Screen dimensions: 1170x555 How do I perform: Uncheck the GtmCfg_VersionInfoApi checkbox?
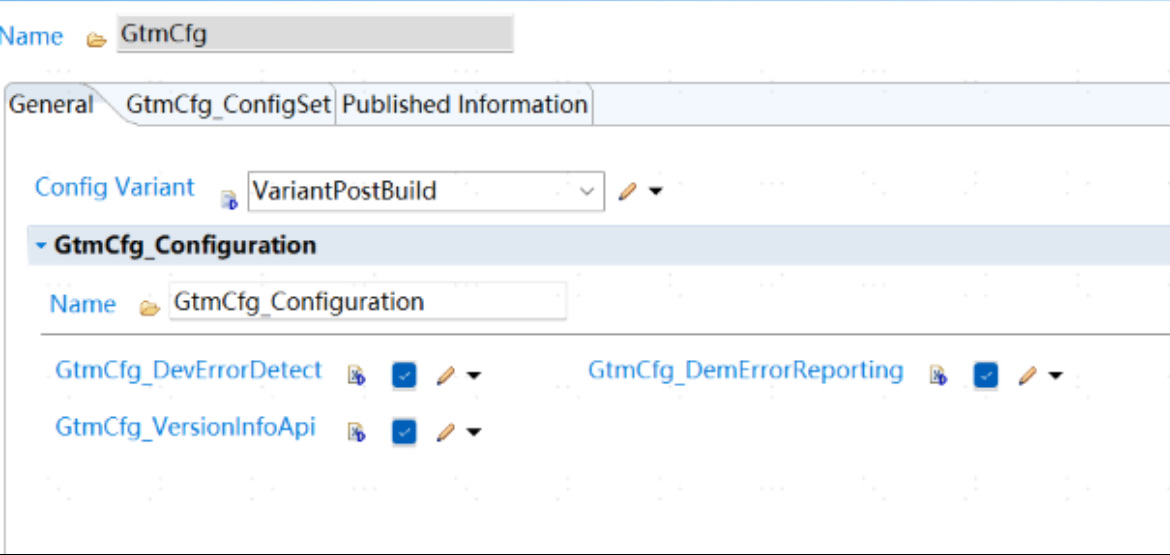click(404, 432)
